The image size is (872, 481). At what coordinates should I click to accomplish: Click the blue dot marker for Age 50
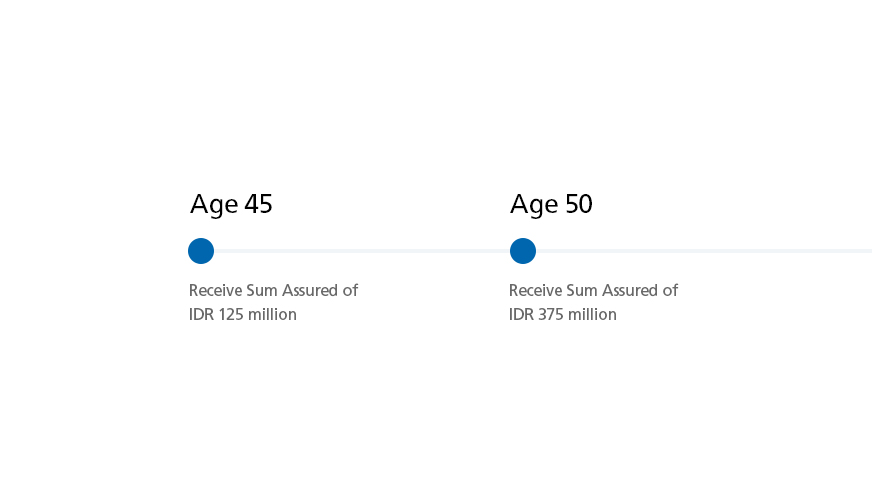point(523,251)
